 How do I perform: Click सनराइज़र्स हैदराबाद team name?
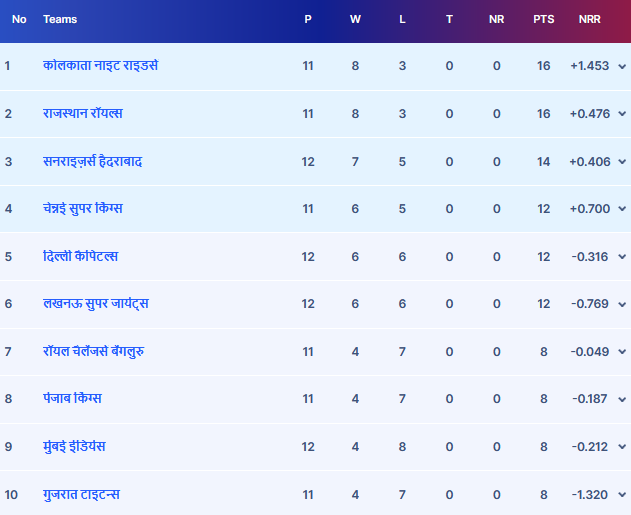point(92,161)
